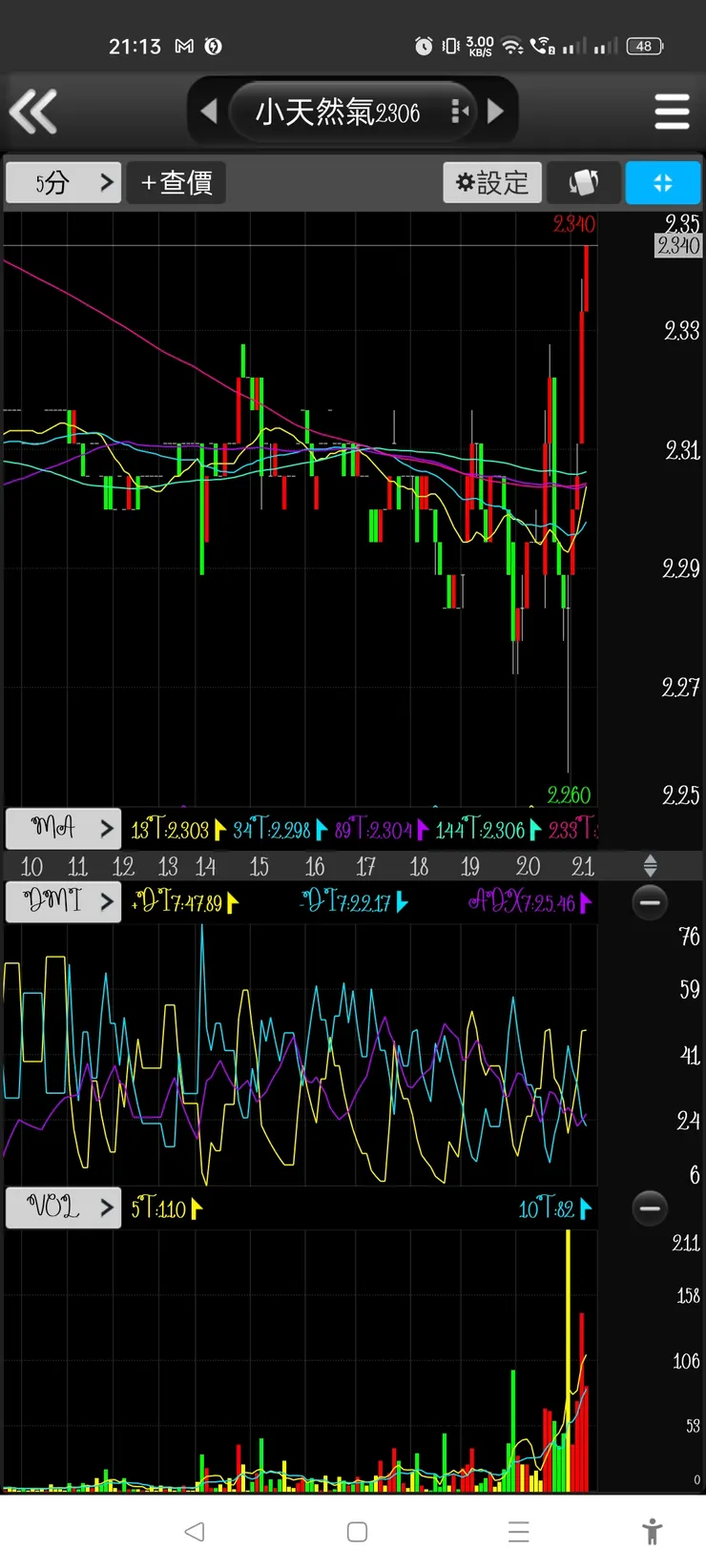
Task: Open the hamburger menu
Action: tap(672, 112)
